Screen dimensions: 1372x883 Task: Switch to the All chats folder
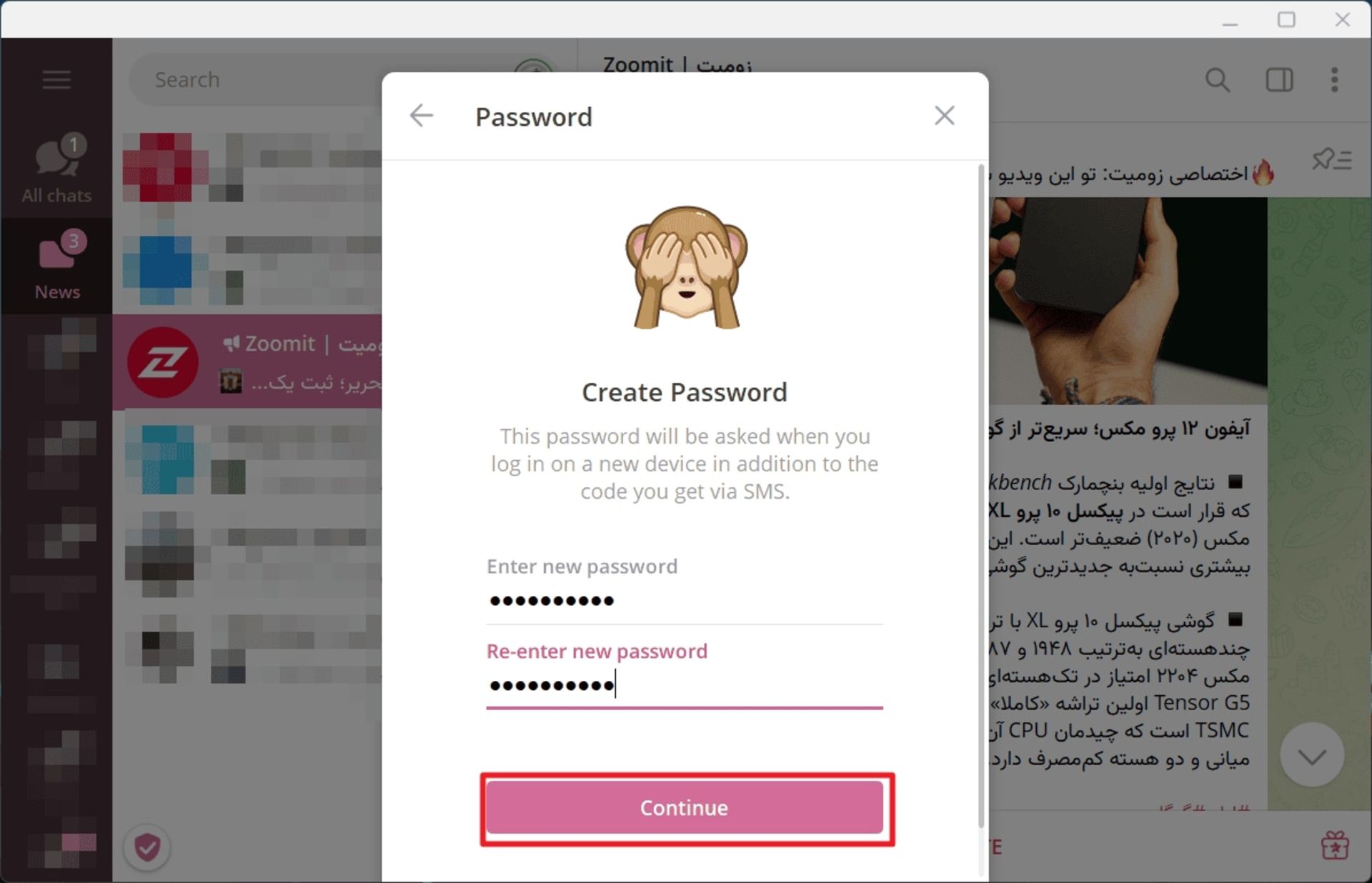click(56, 169)
